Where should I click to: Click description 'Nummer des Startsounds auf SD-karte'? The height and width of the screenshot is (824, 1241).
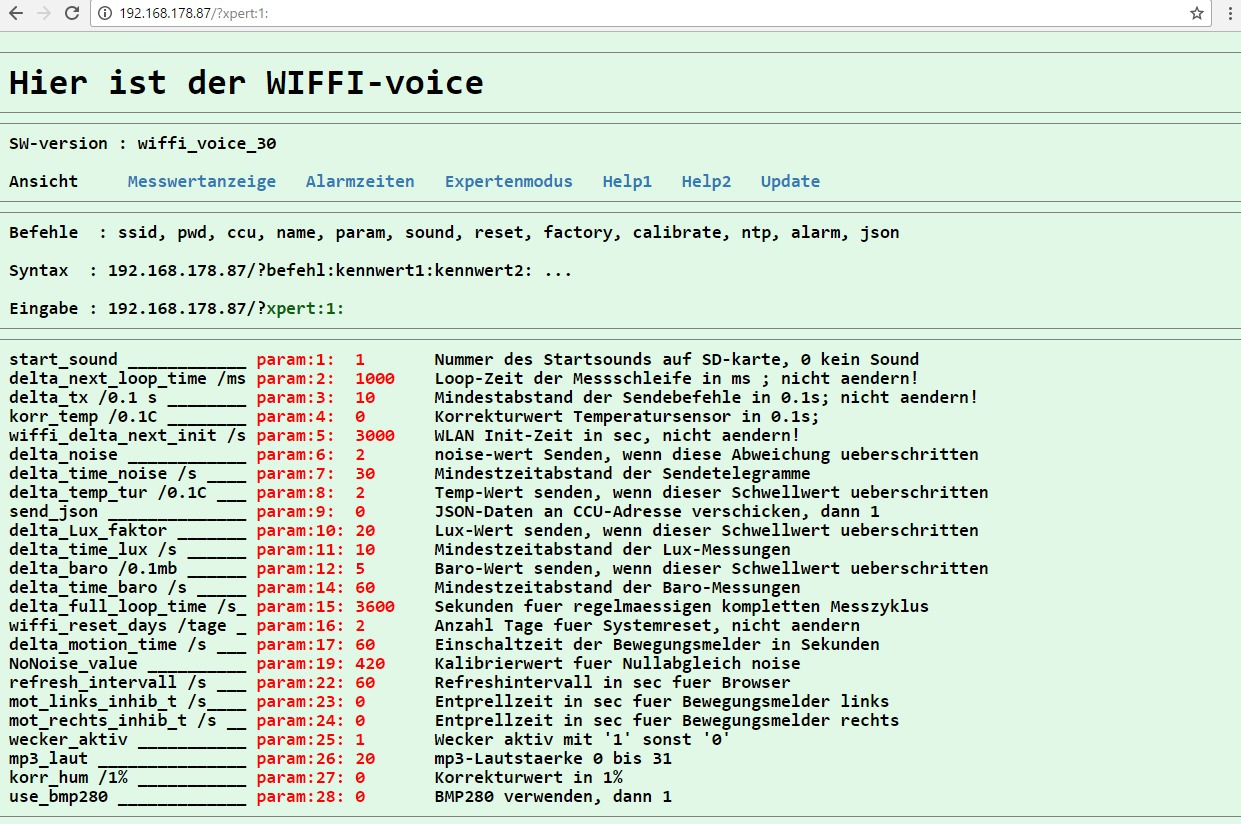point(606,359)
